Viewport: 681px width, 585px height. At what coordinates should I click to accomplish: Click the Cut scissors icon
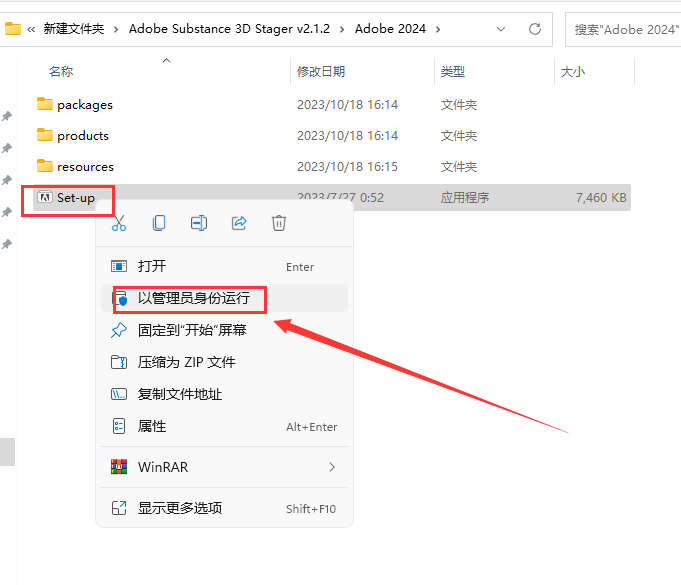119,223
